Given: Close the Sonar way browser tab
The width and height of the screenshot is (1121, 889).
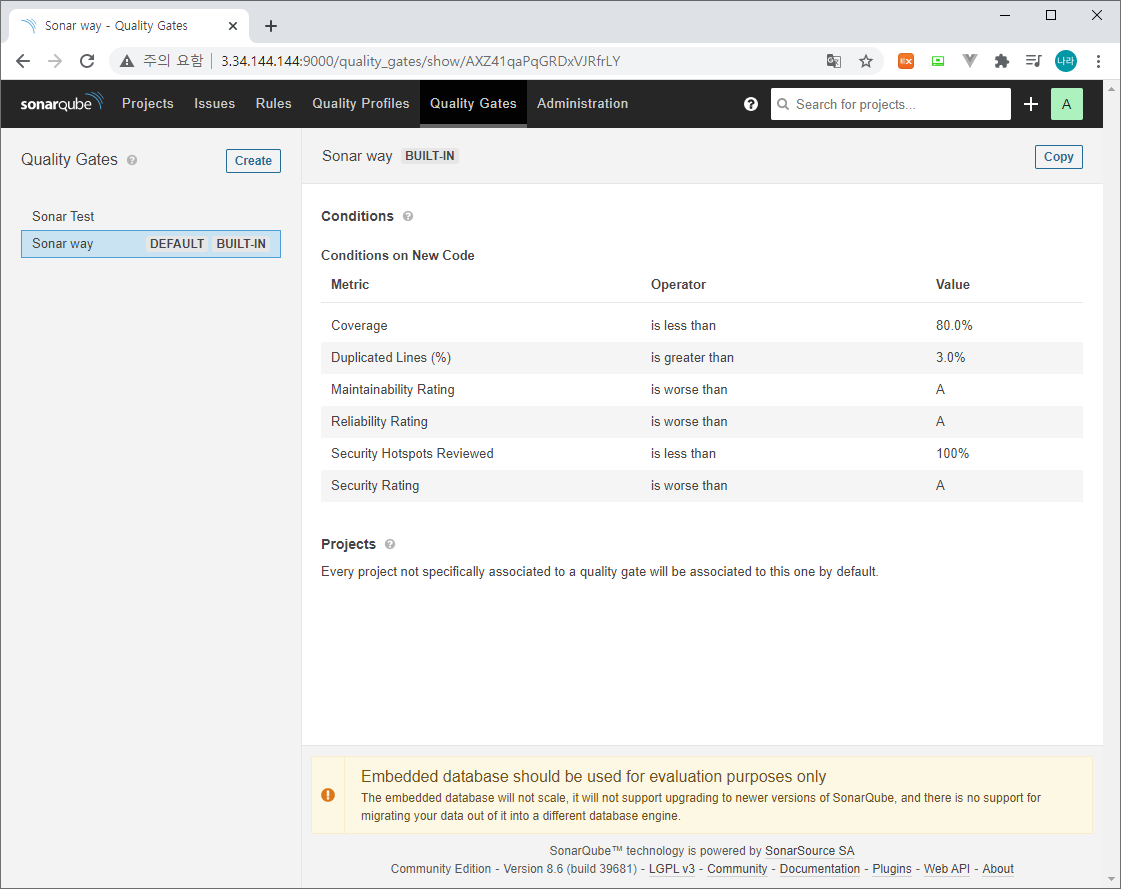Looking at the screenshot, I should [233, 26].
